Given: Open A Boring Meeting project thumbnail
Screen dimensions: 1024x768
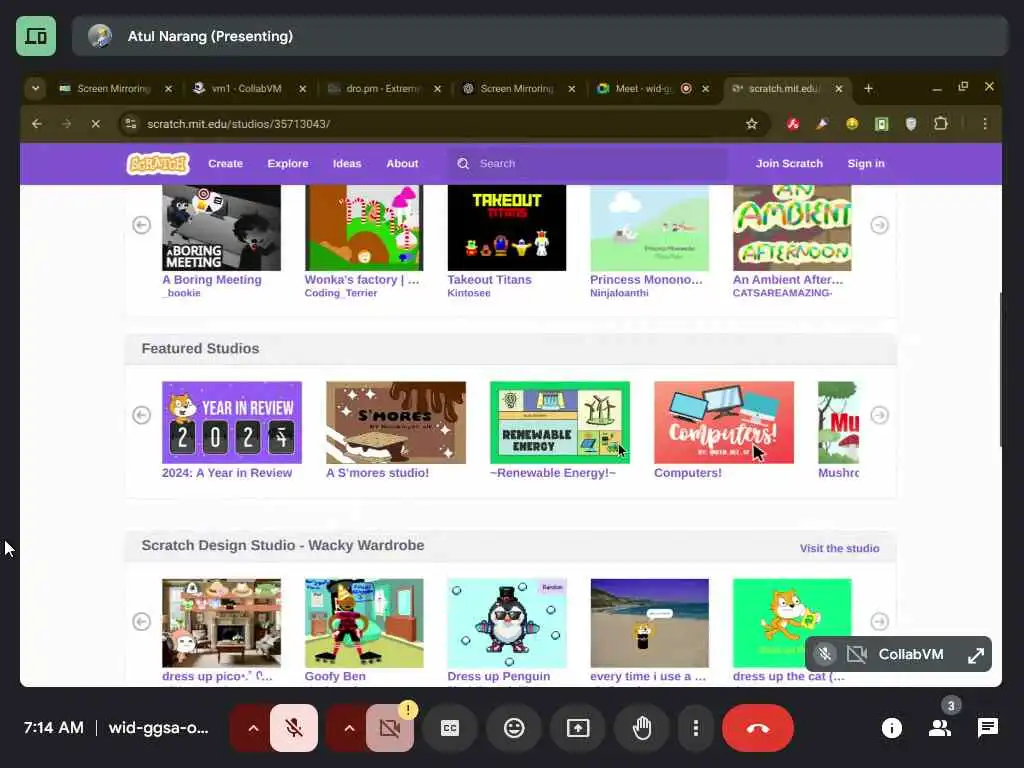Looking at the screenshot, I should point(221,227).
